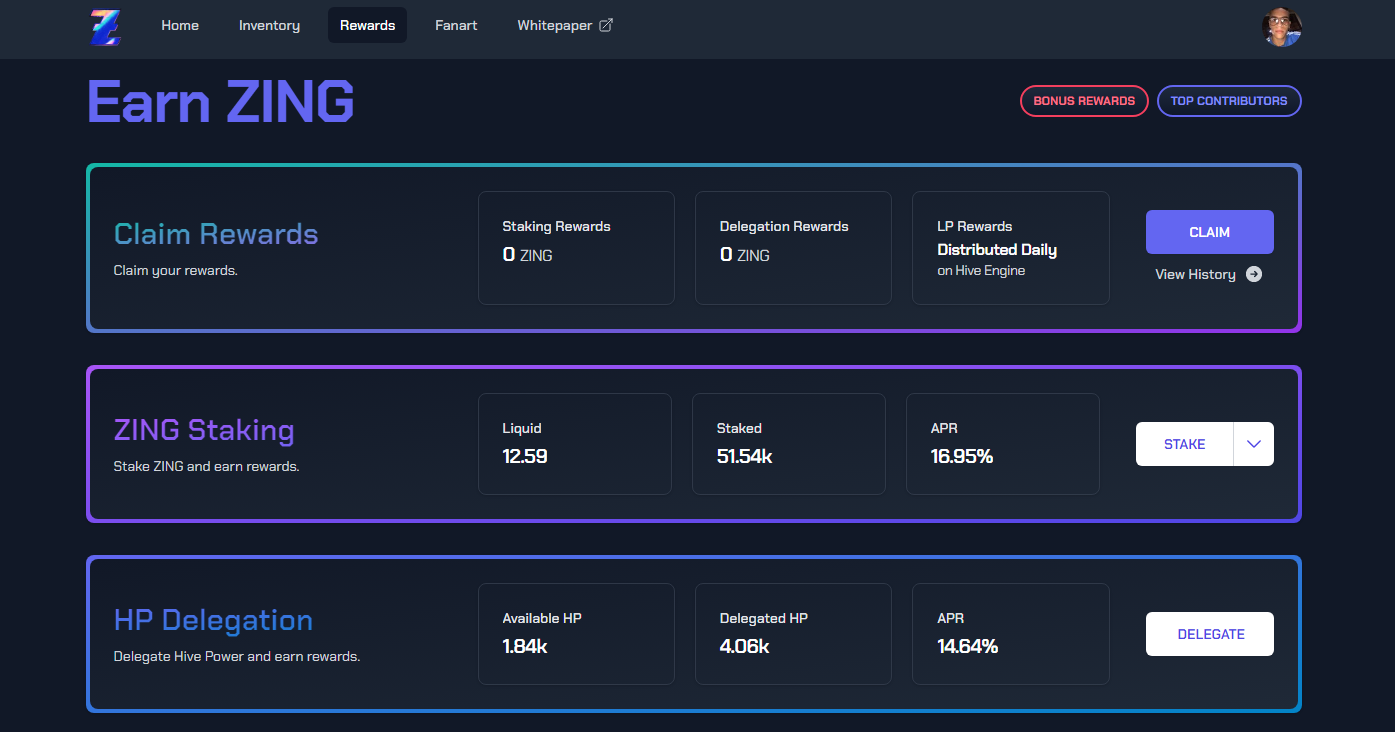Click the BONUS REWARDS button

coord(1084,101)
